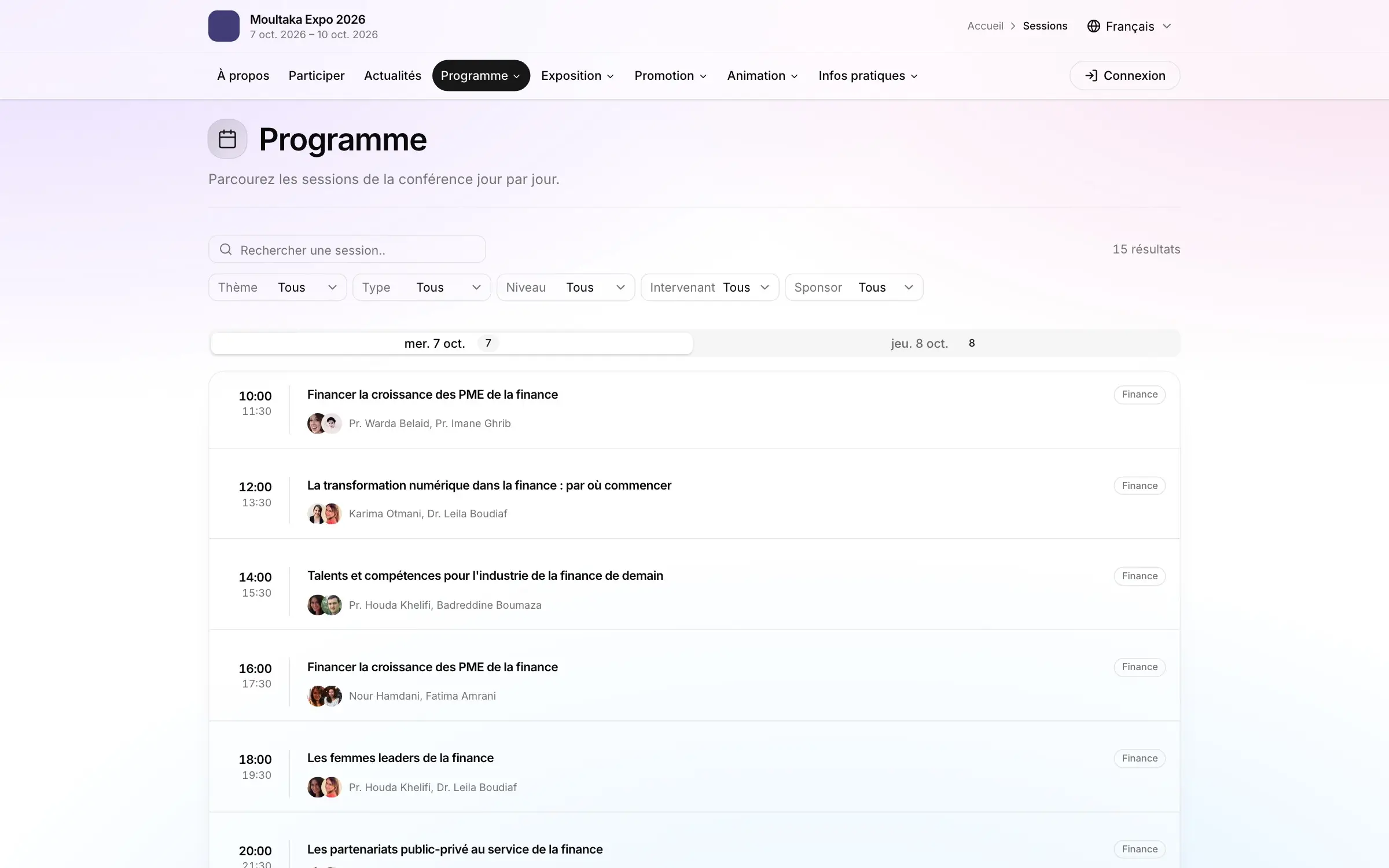
Task: Click the Sessions breadcrumb
Action: click(x=1045, y=26)
